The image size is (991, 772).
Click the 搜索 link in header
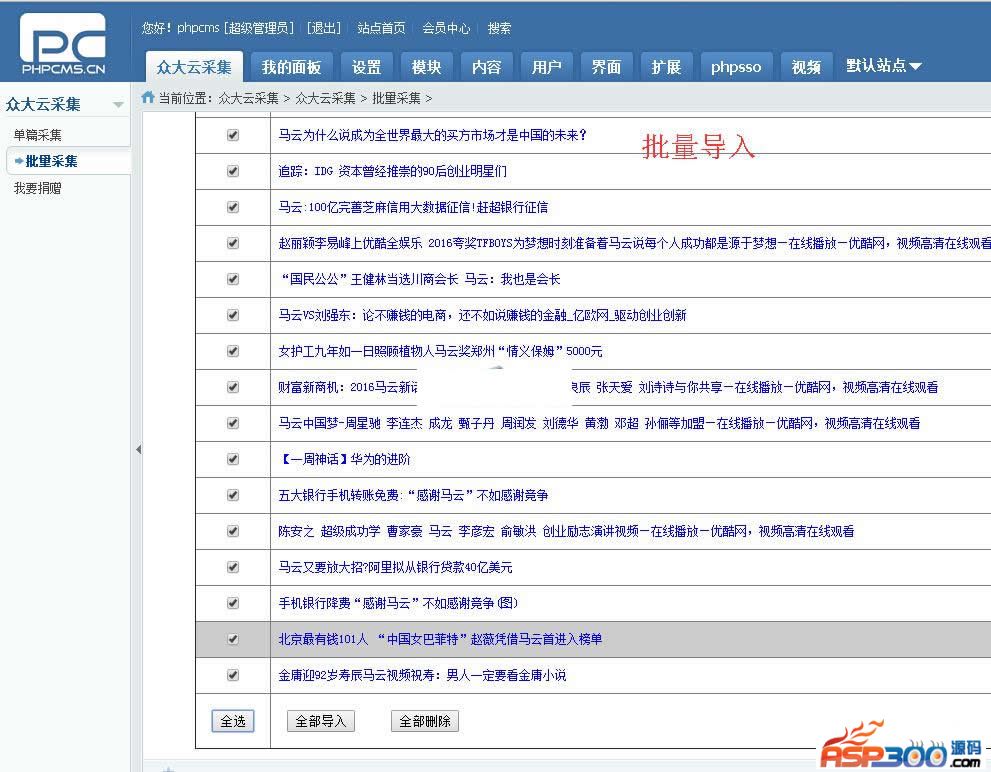[x=499, y=28]
